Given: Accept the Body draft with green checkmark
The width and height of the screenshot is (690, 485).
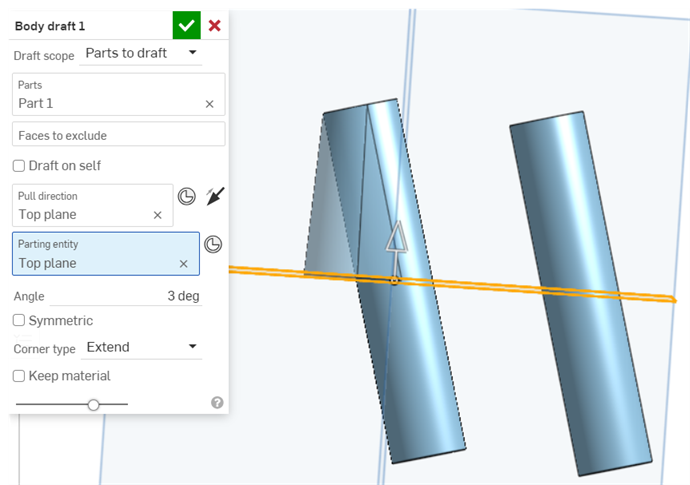Looking at the screenshot, I should [186, 25].
